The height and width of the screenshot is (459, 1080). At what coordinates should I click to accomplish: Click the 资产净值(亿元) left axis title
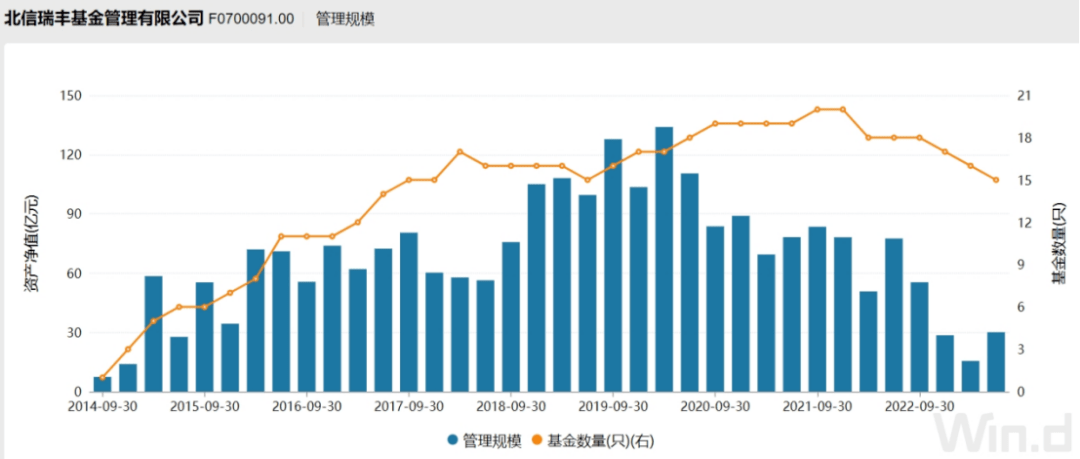click(31, 243)
